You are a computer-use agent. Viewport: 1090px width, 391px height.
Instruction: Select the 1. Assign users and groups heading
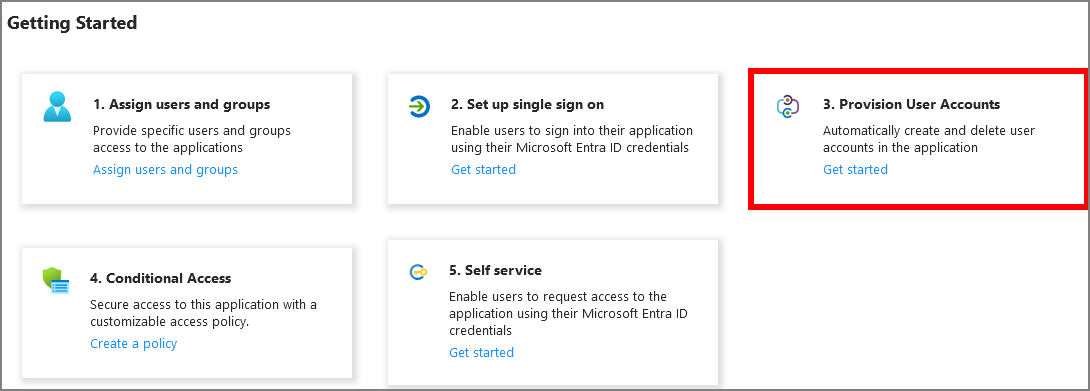point(181,104)
